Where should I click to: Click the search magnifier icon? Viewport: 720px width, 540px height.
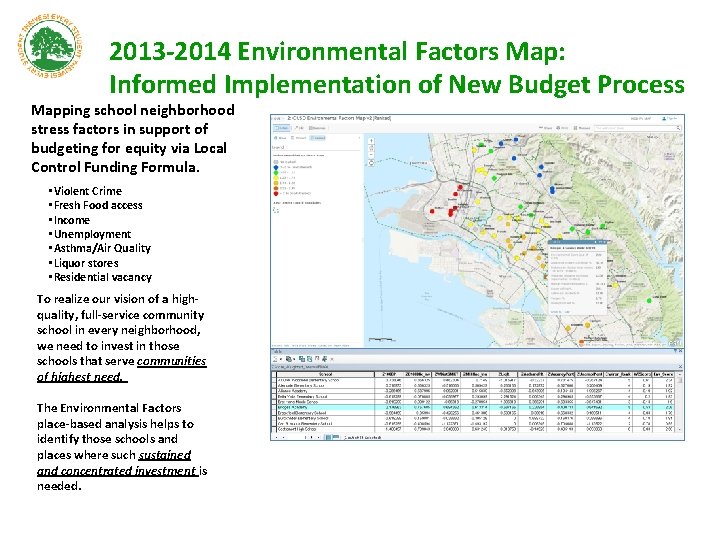(x=678, y=128)
